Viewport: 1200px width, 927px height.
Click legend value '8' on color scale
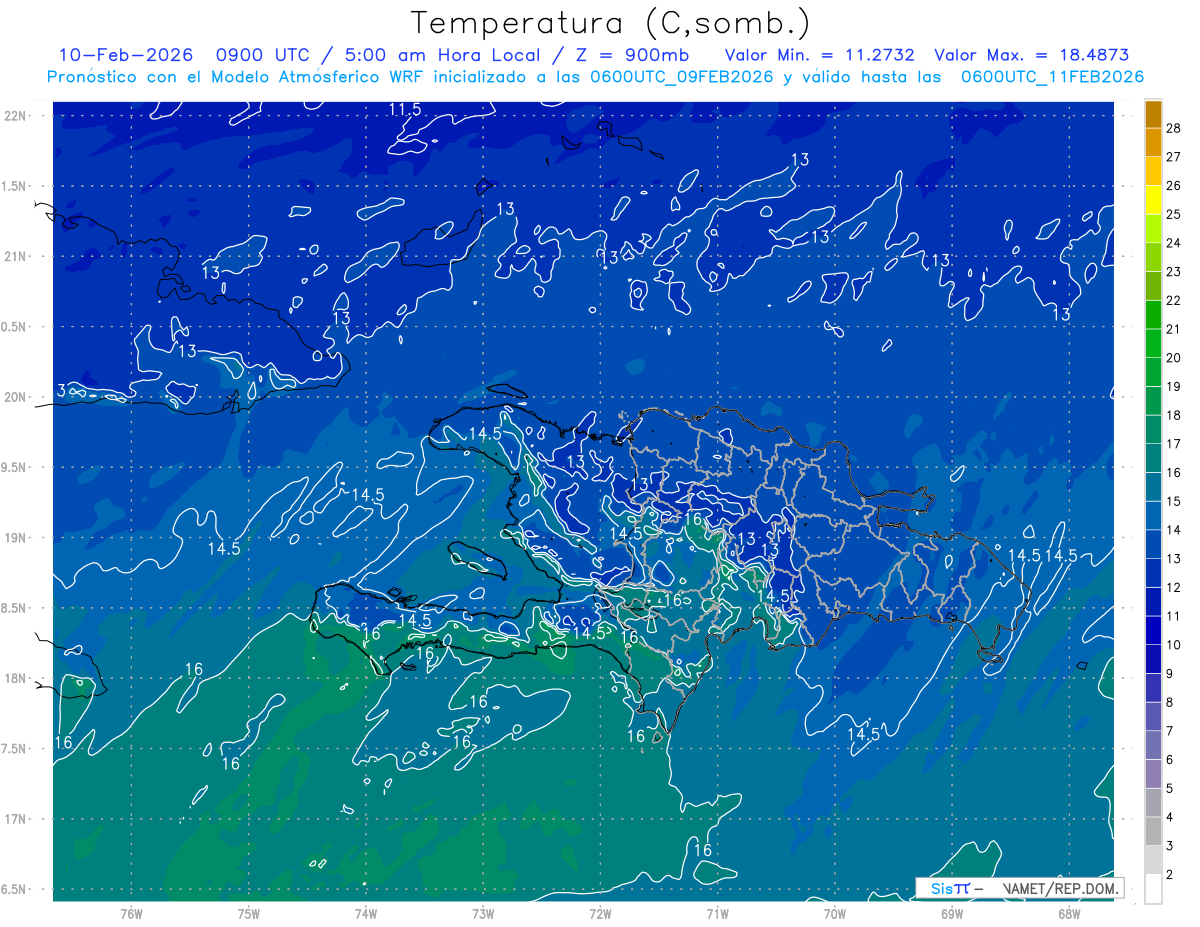[1169, 702]
